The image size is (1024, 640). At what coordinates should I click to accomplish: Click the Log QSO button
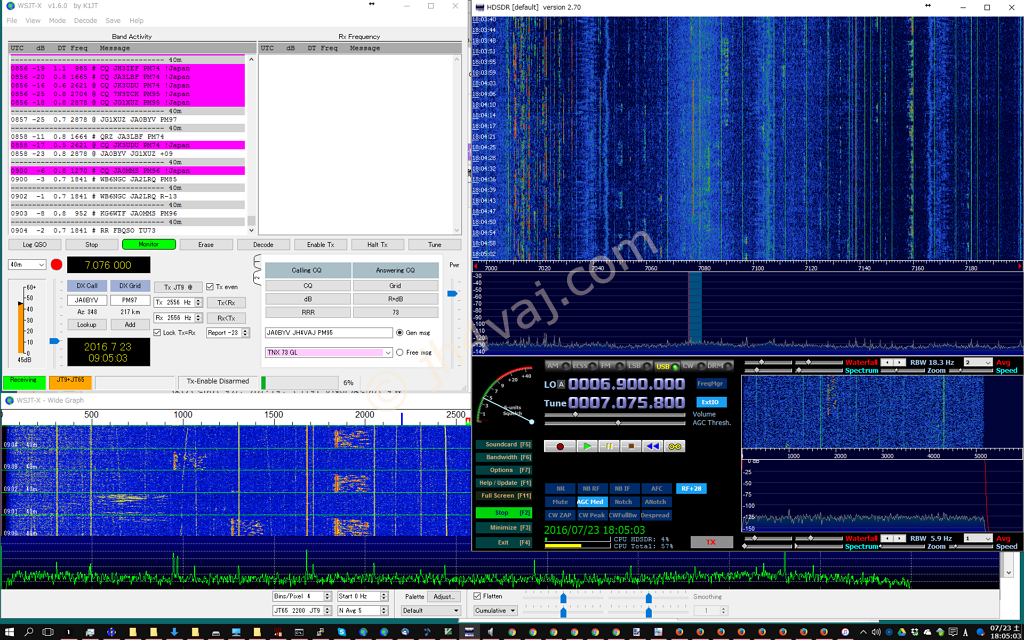coord(35,244)
